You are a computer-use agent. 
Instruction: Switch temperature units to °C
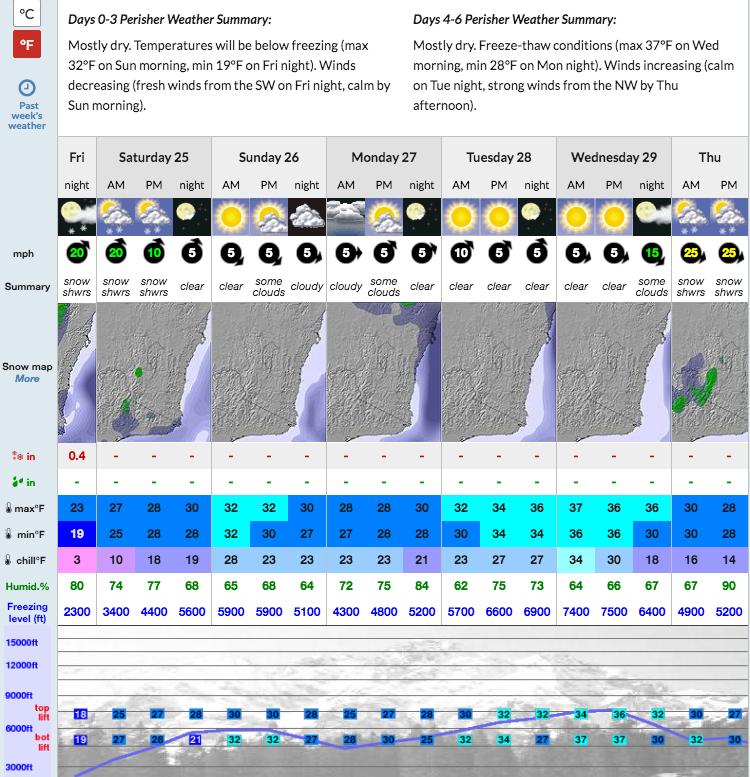(x=27, y=12)
